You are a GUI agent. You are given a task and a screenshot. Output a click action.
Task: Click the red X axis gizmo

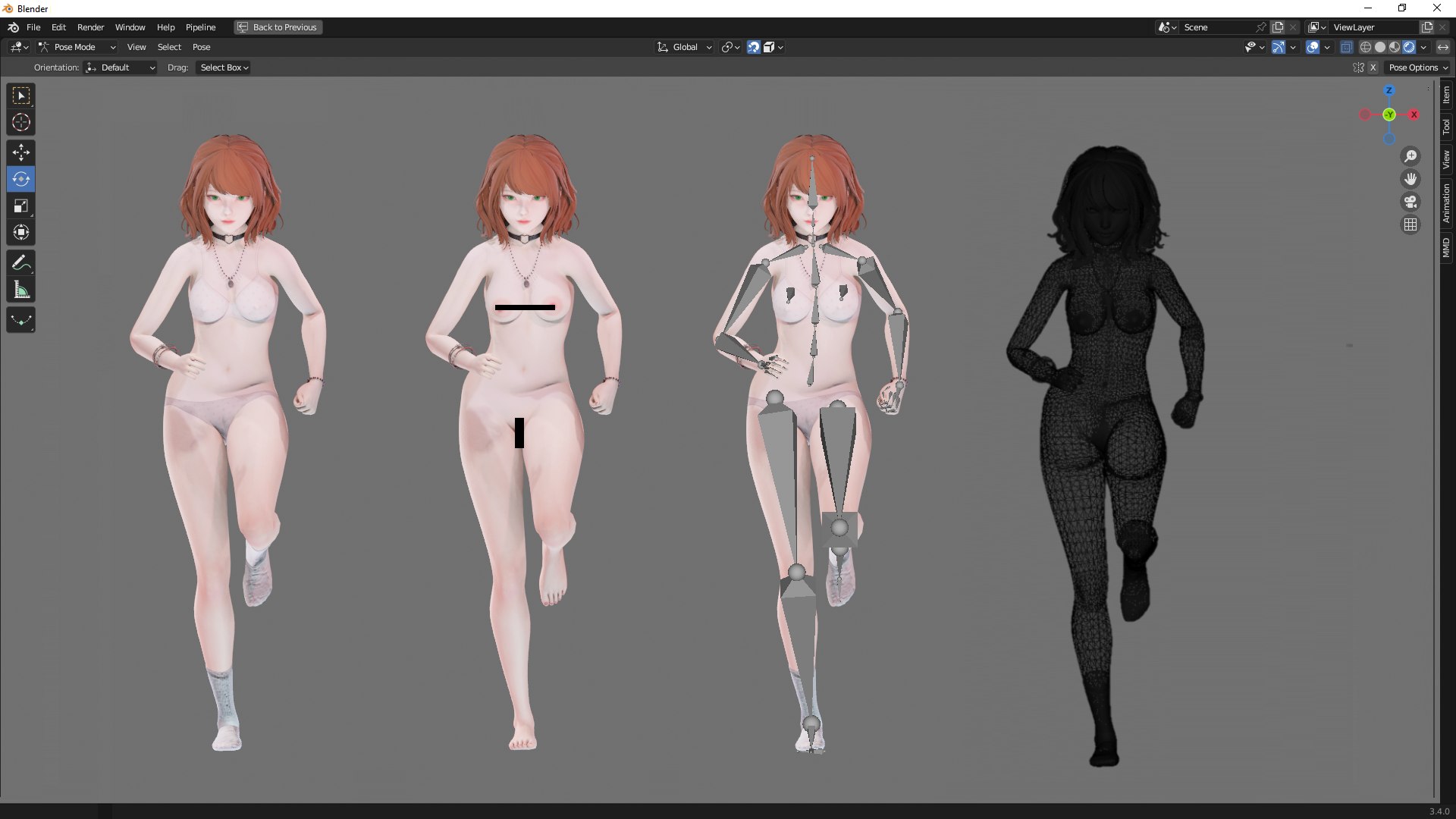(1414, 115)
